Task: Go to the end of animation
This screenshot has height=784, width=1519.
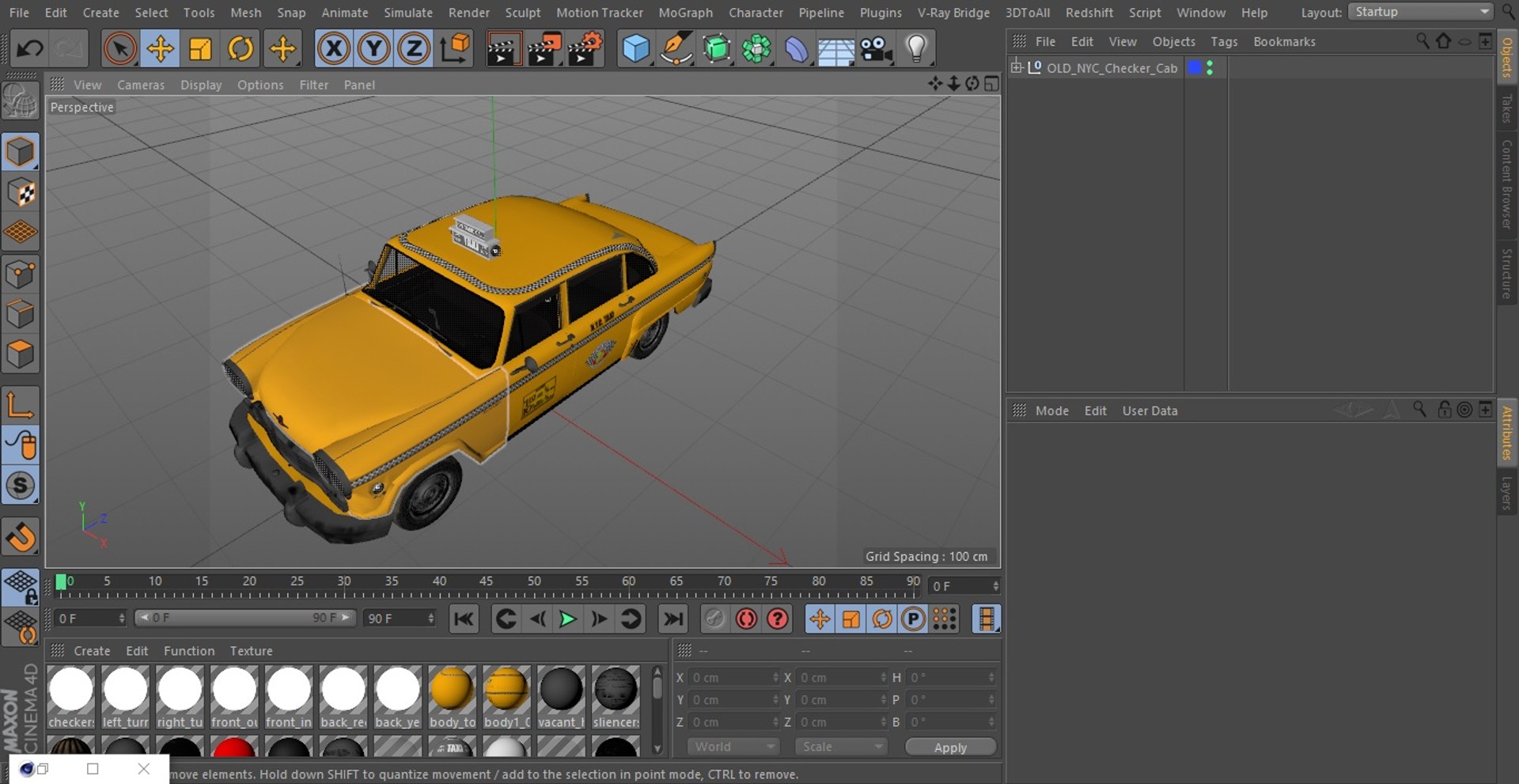Action: click(673, 619)
